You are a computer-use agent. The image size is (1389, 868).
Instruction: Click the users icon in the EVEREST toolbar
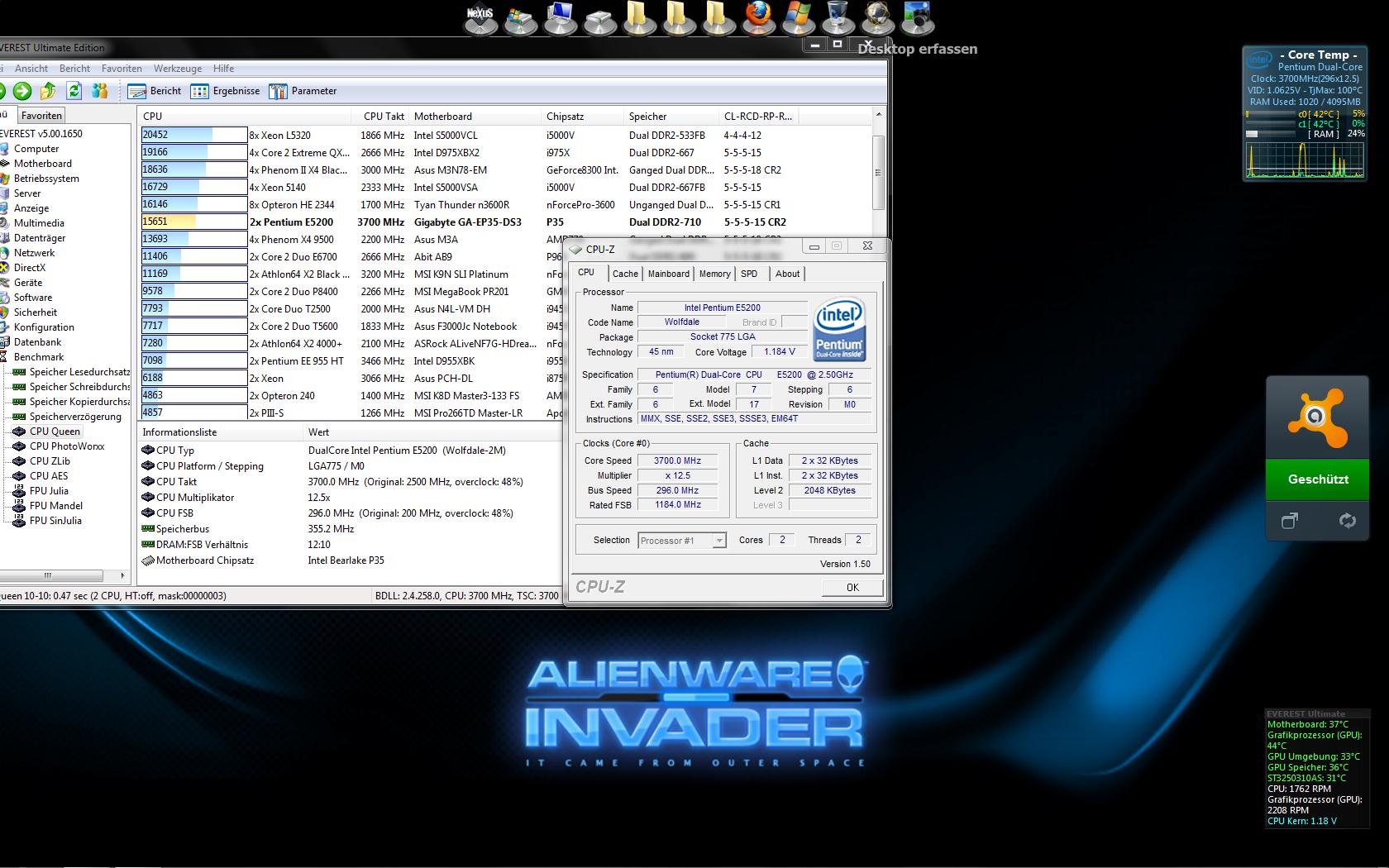tap(100, 91)
